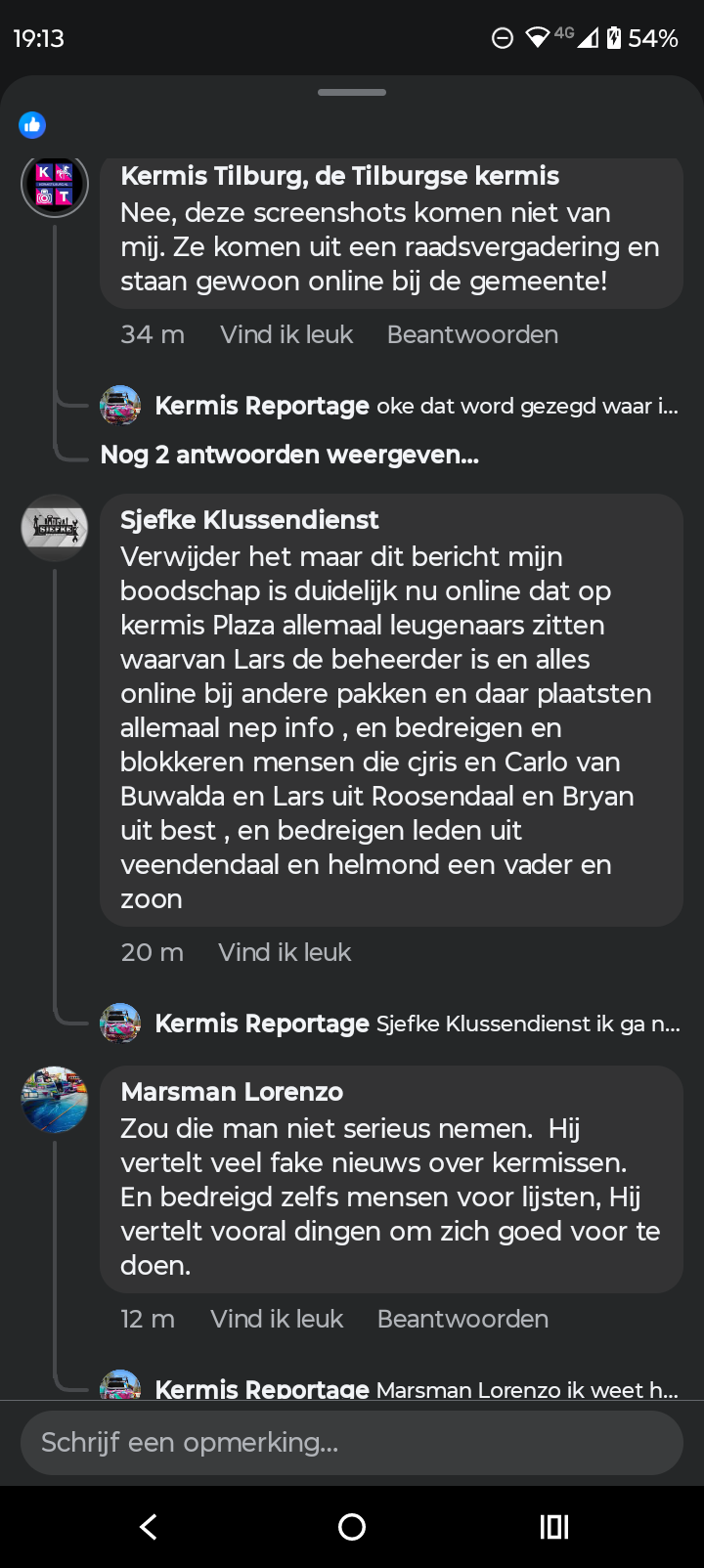Like the Marsman Lorenzo comment
704x1568 pixels.
click(277, 1319)
